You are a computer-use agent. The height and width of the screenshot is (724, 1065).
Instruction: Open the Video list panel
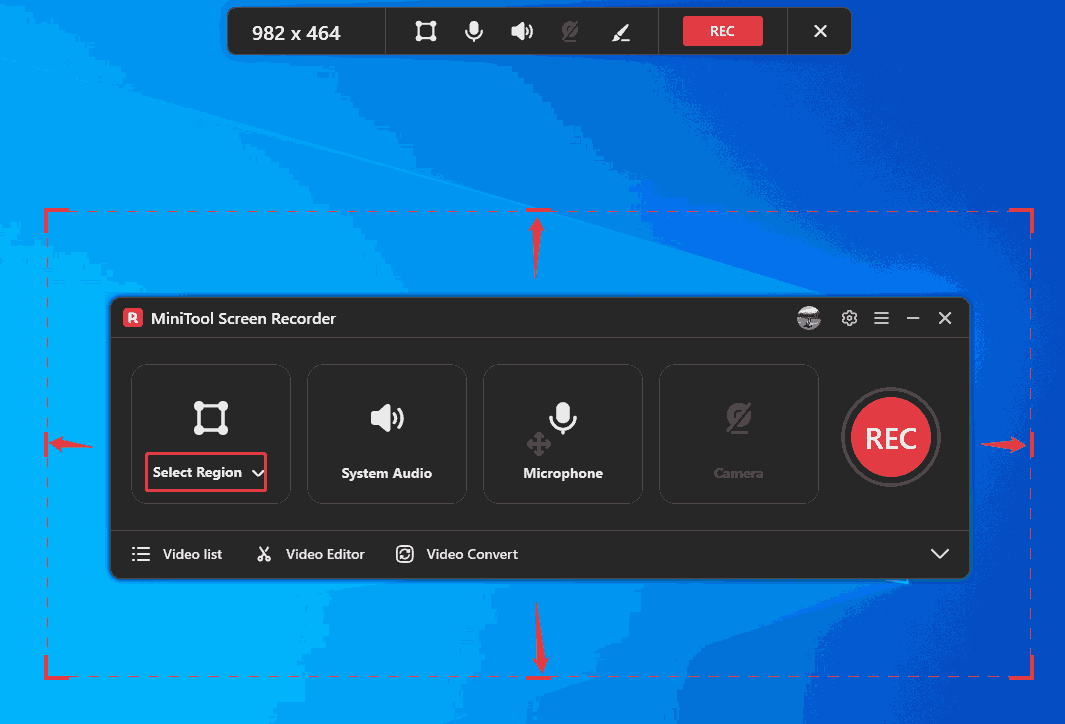[x=176, y=553]
